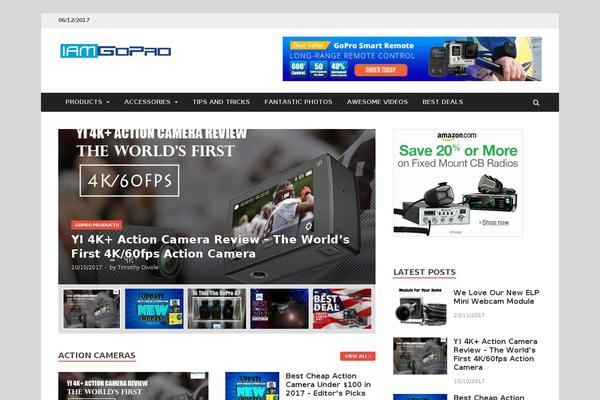
Task: Open the Tips and Tricks menu item
Action: (x=221, y=102)
